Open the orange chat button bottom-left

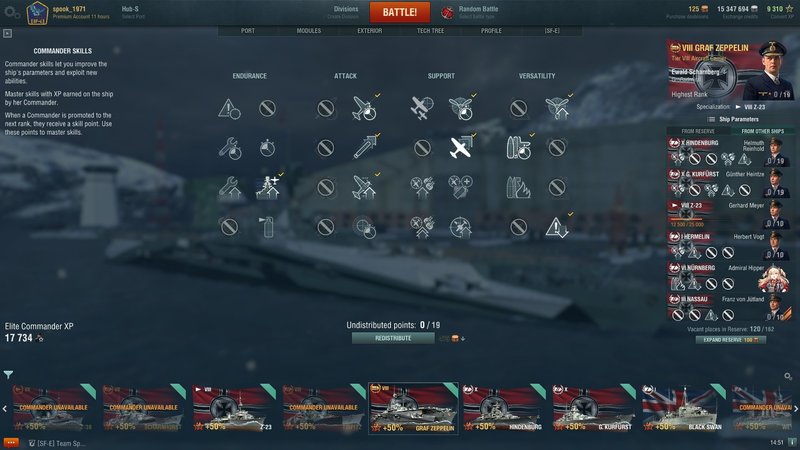(x=11, y=443)
